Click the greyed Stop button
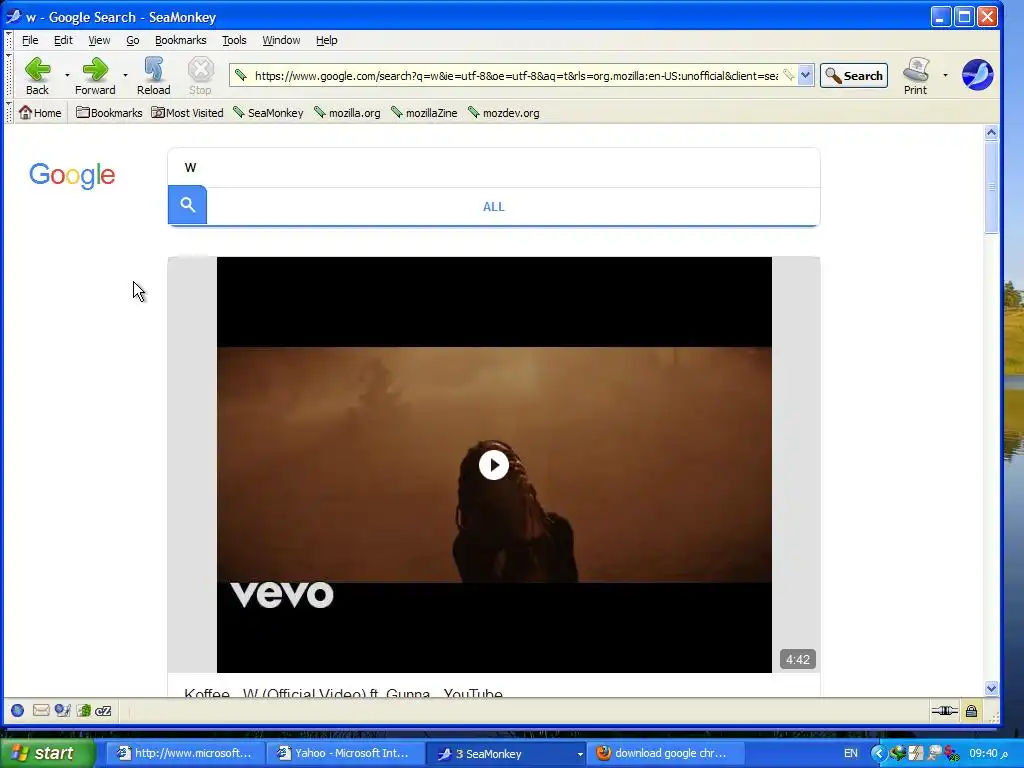 point(200,76)
